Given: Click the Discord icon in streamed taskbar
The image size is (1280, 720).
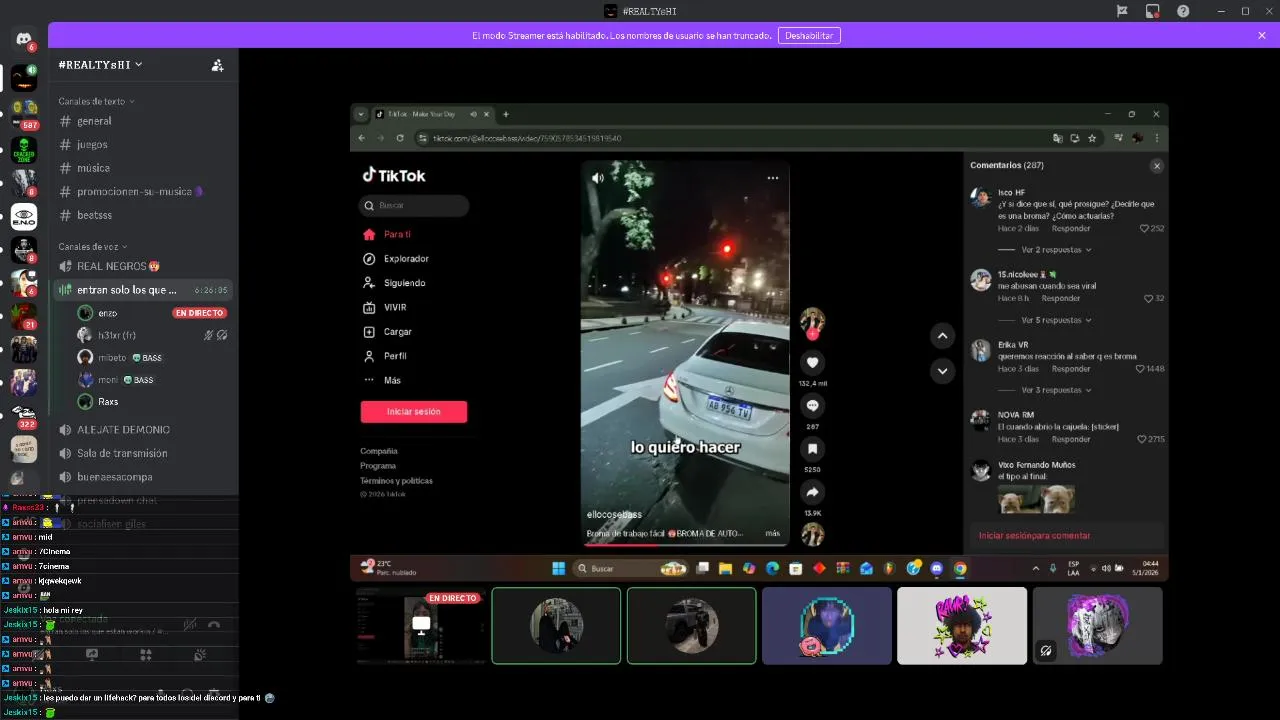Looking at the screenshot, I should click(937, 568).
